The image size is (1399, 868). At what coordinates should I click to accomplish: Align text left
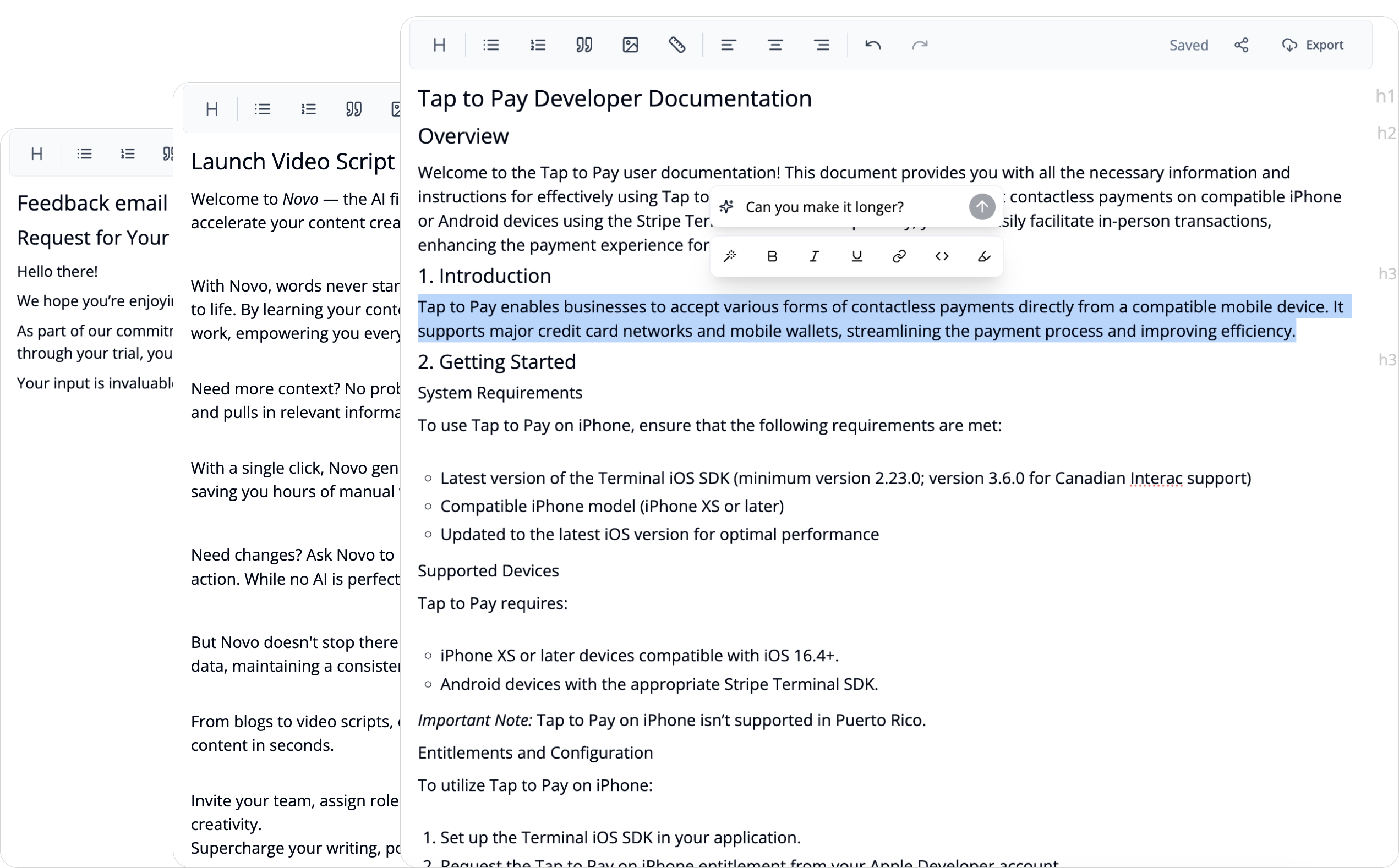728,45
